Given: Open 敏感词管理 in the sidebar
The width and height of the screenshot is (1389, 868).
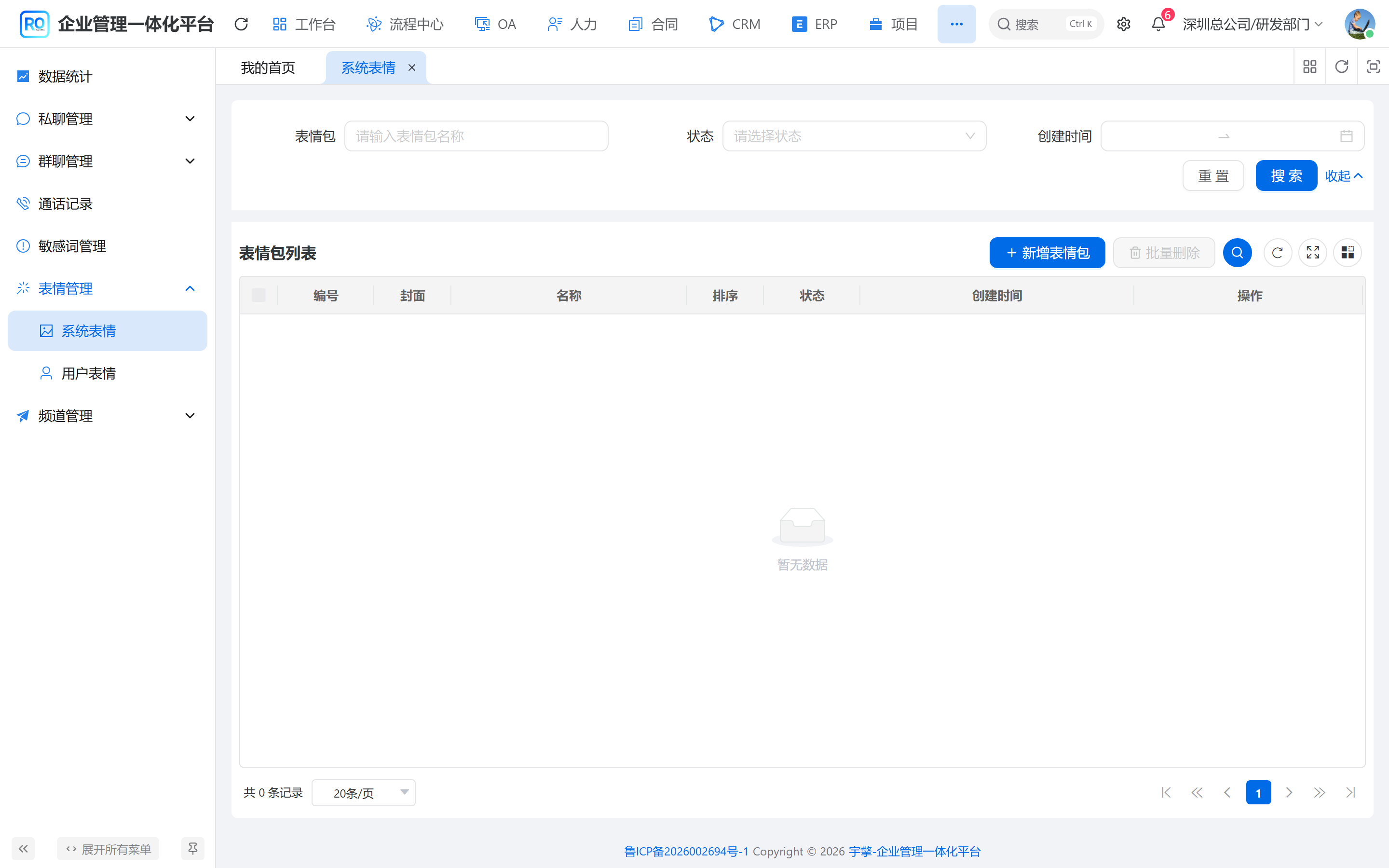Looking at the screenshot, I should point(108,246).
